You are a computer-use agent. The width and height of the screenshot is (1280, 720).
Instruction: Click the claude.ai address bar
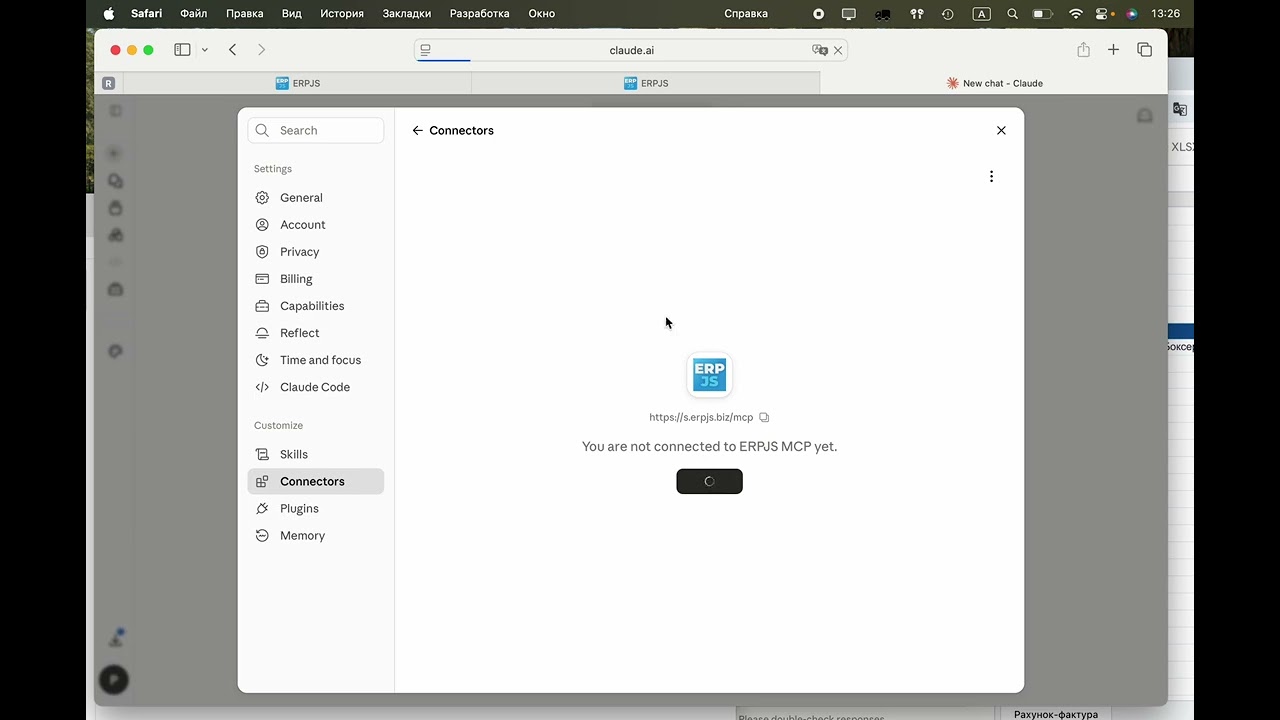click(x=631, y=50)
